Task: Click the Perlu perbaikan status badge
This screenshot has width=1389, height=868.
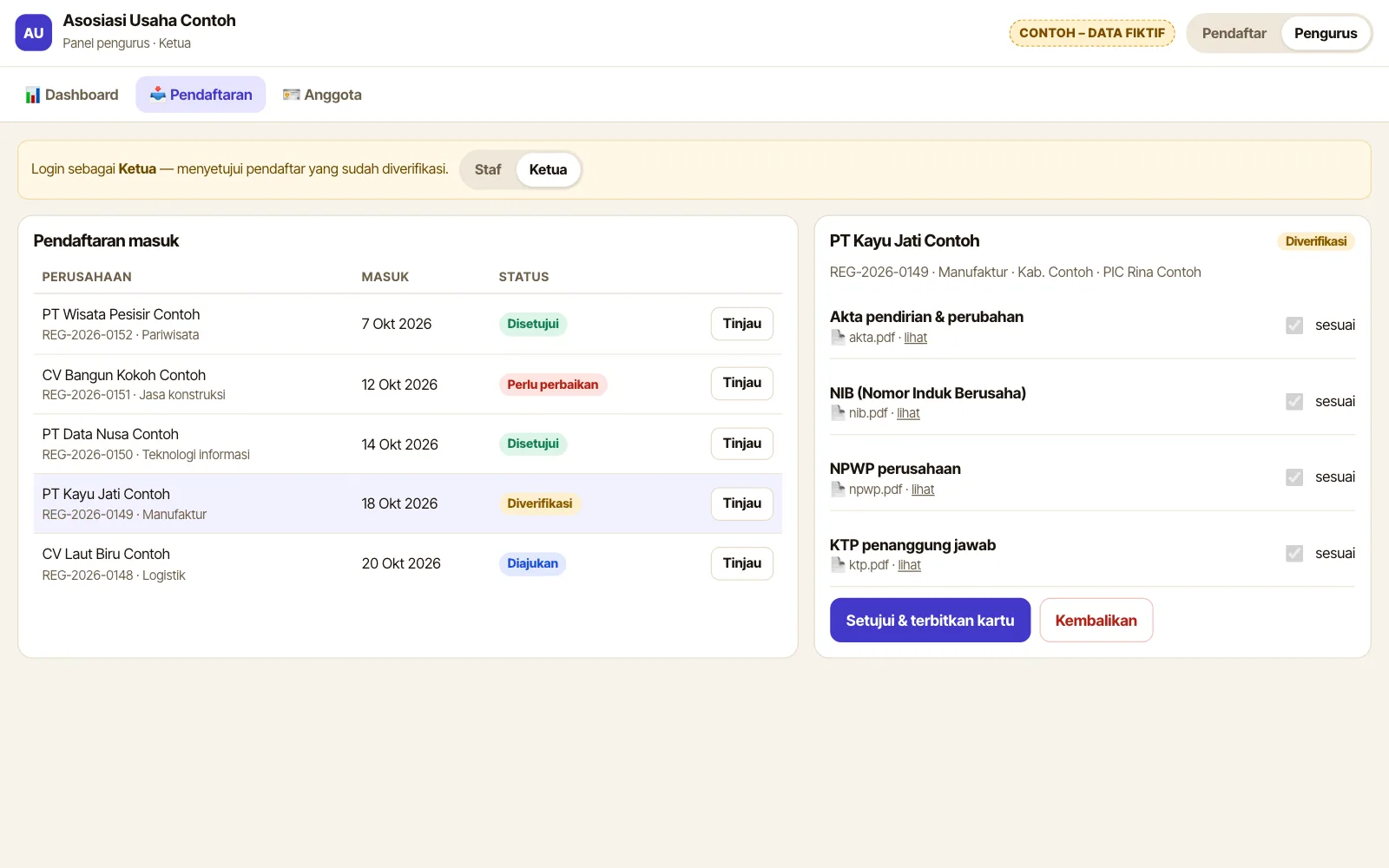Action: point(553,385)
